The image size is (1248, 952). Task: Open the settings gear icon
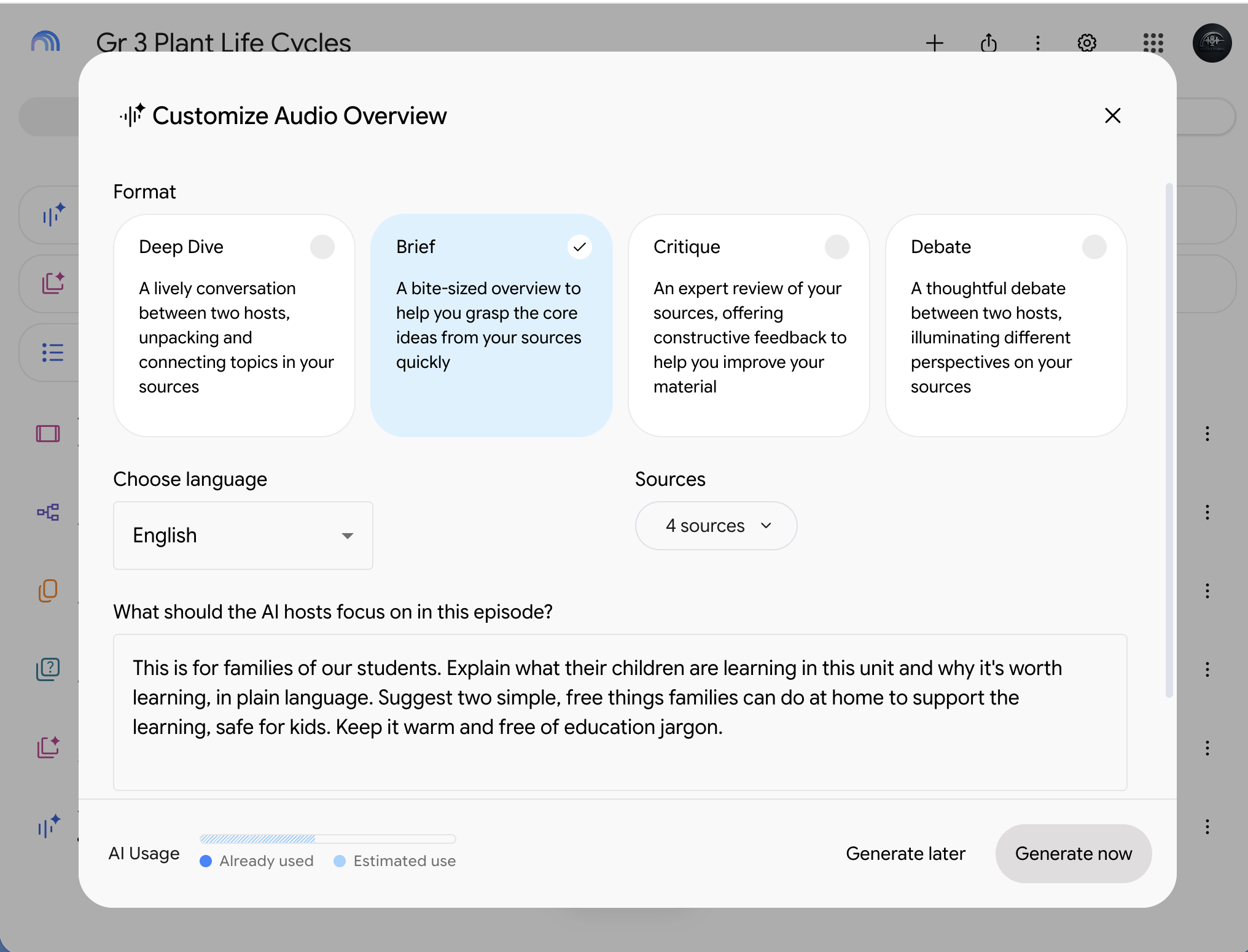1086,43
